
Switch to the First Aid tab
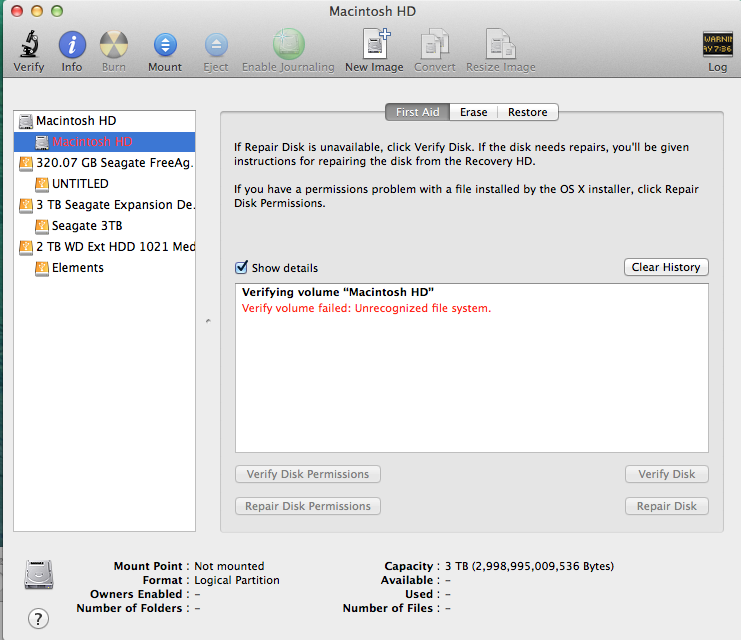(417, 112)
